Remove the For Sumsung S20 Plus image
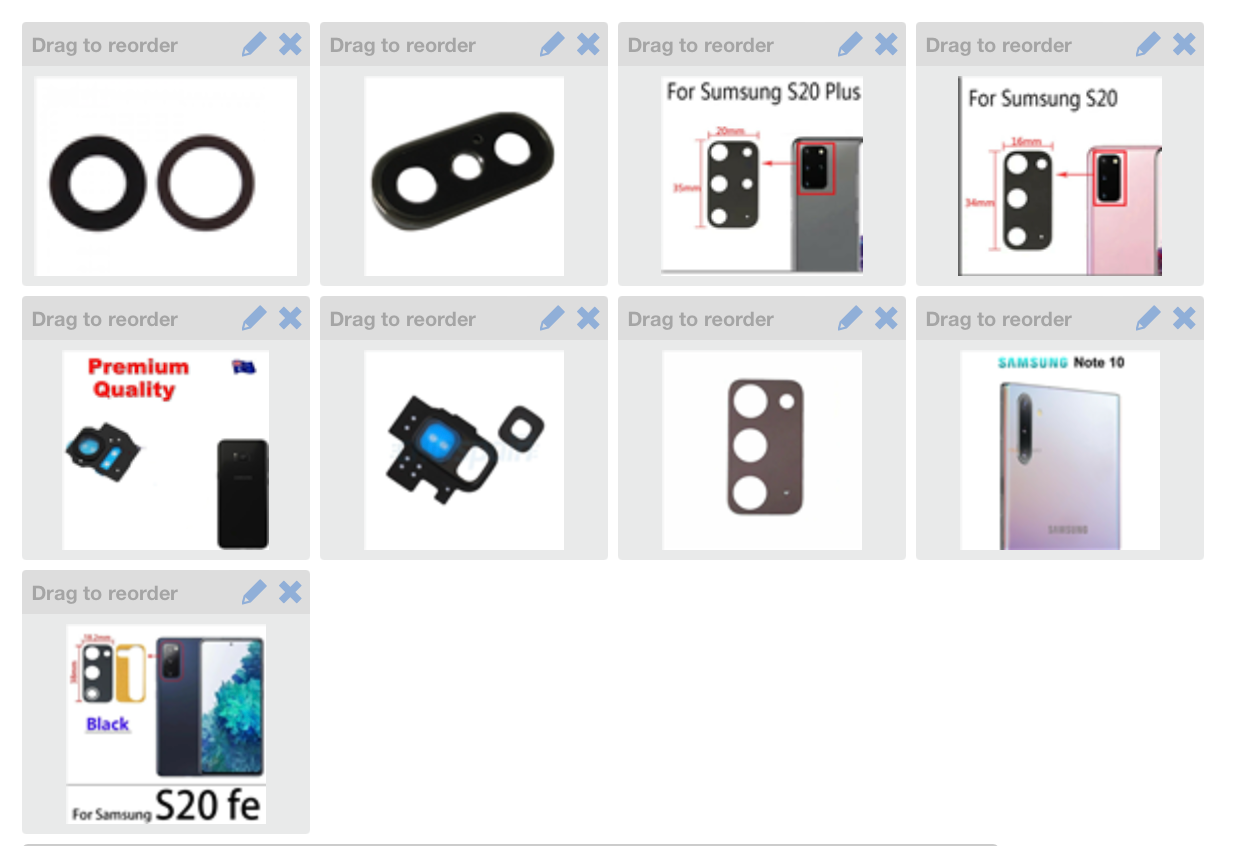This screenshot has width=1254, height=846. pyautogui.click(x=886, y=44)
